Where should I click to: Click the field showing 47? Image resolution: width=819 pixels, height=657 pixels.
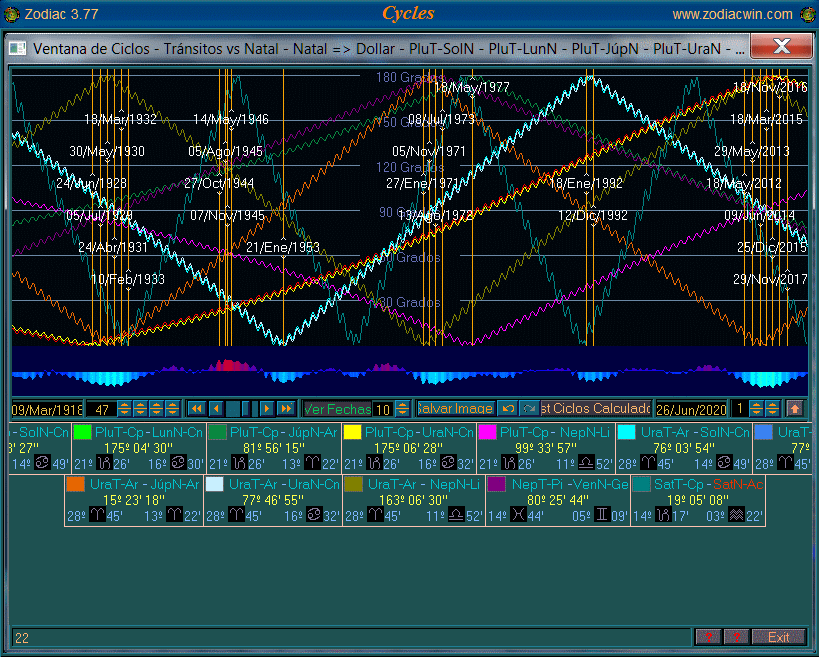[x=101, y=409]
